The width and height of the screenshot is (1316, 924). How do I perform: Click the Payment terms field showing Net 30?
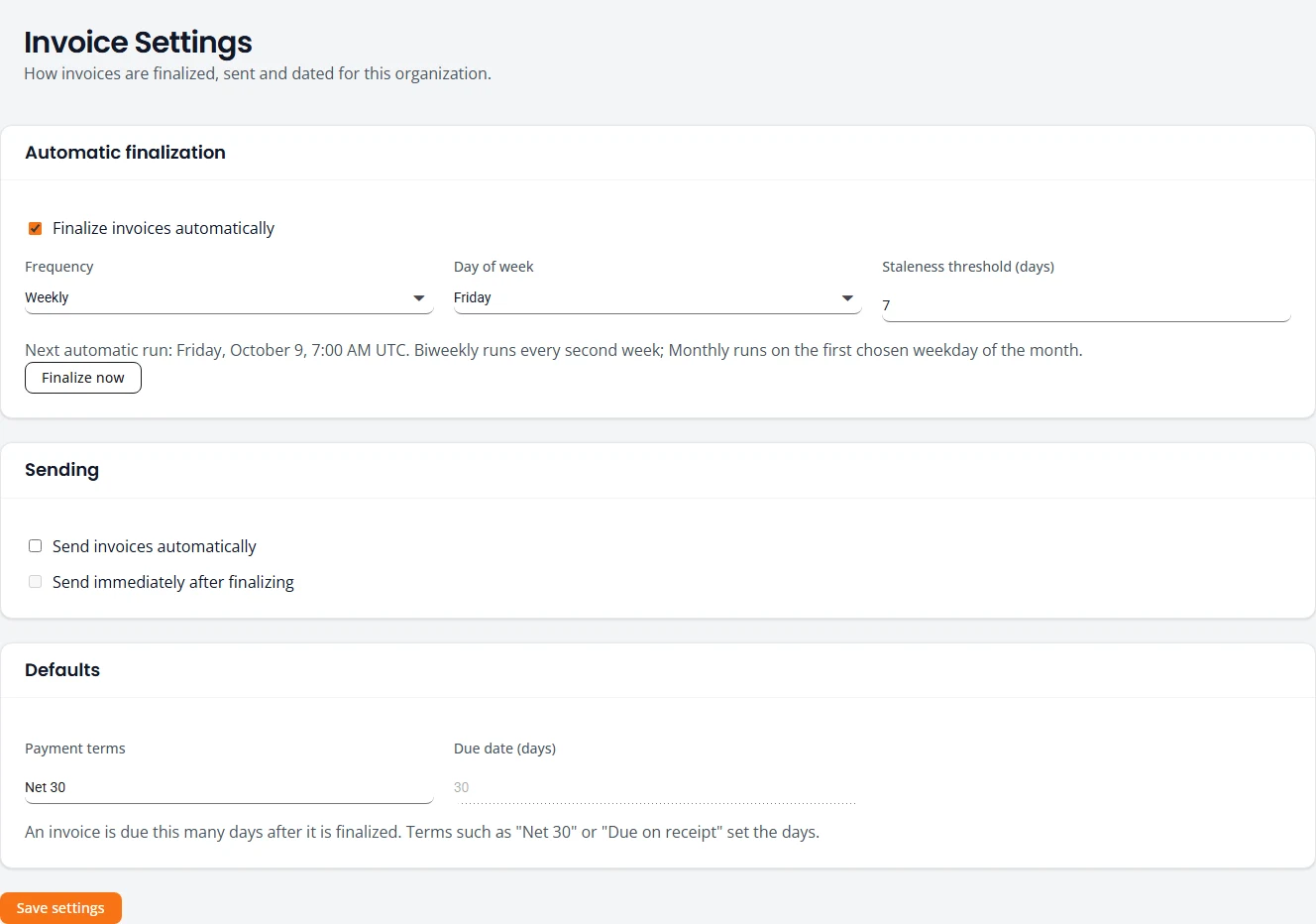229,787
